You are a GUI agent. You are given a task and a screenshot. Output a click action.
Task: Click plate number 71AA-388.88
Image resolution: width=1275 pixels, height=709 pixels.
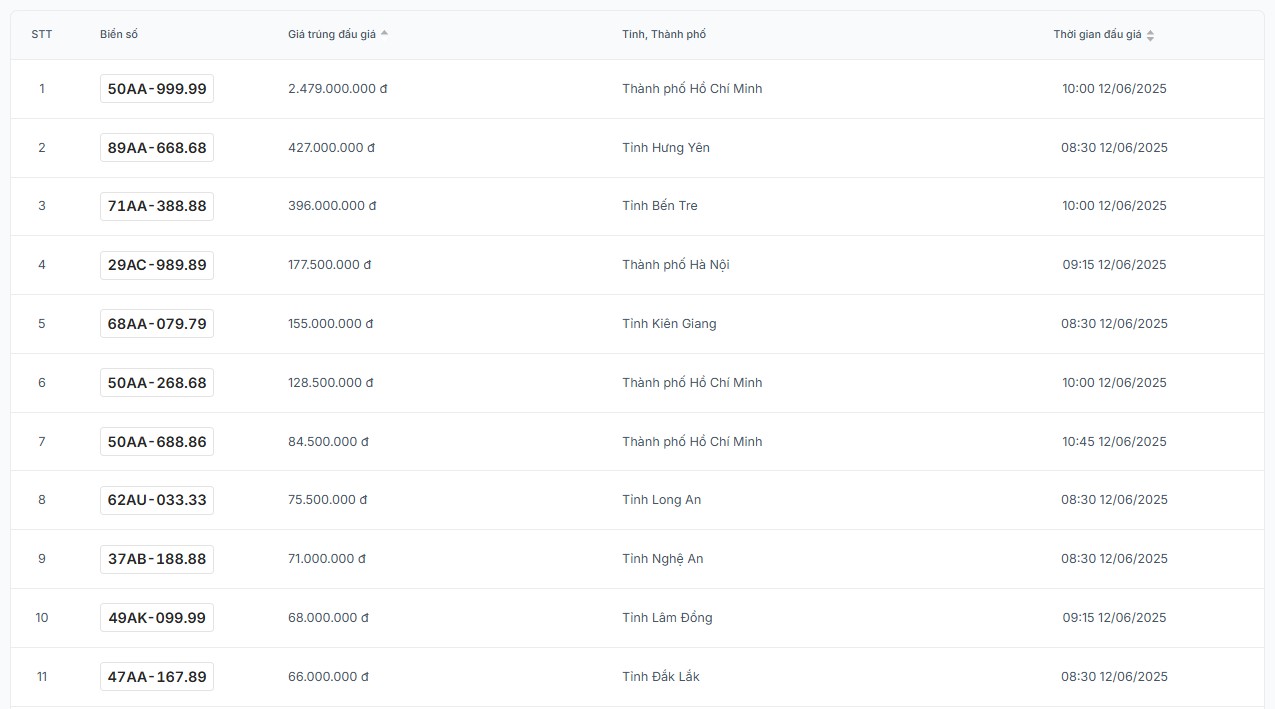tap(157, 206)
